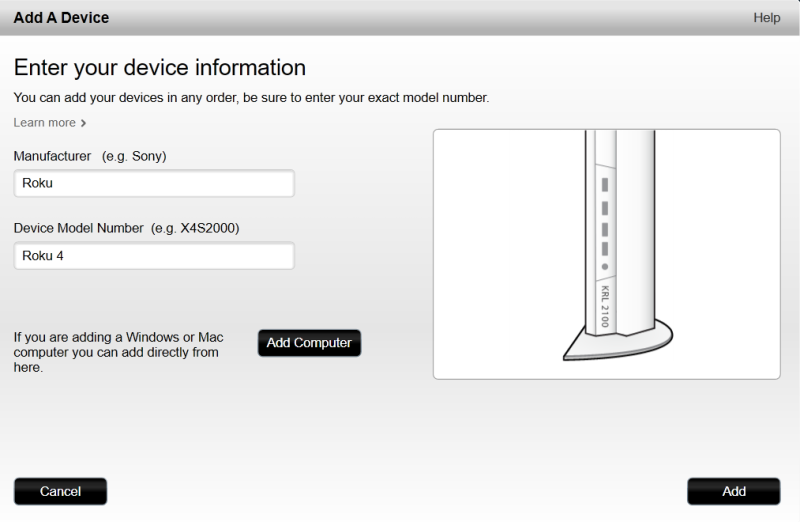Image resolution: width=800 pixels, height=522 pixels.
Task: Click the Add button to confirm
Action: (734, 491)
